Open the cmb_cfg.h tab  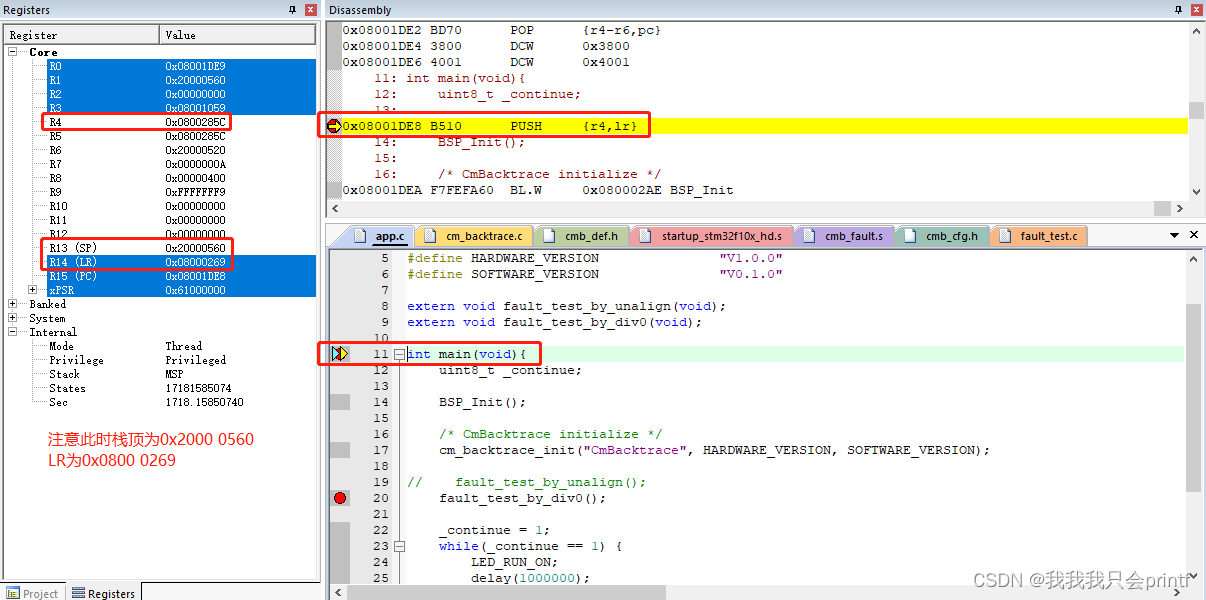[942, 237]
